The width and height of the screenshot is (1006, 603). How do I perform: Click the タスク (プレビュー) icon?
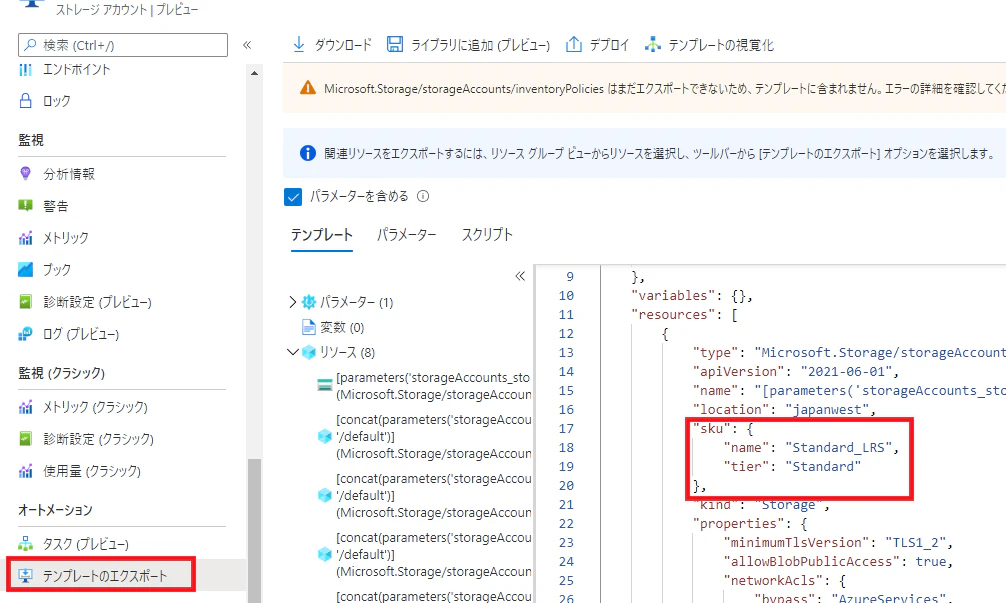click(25, 544)
